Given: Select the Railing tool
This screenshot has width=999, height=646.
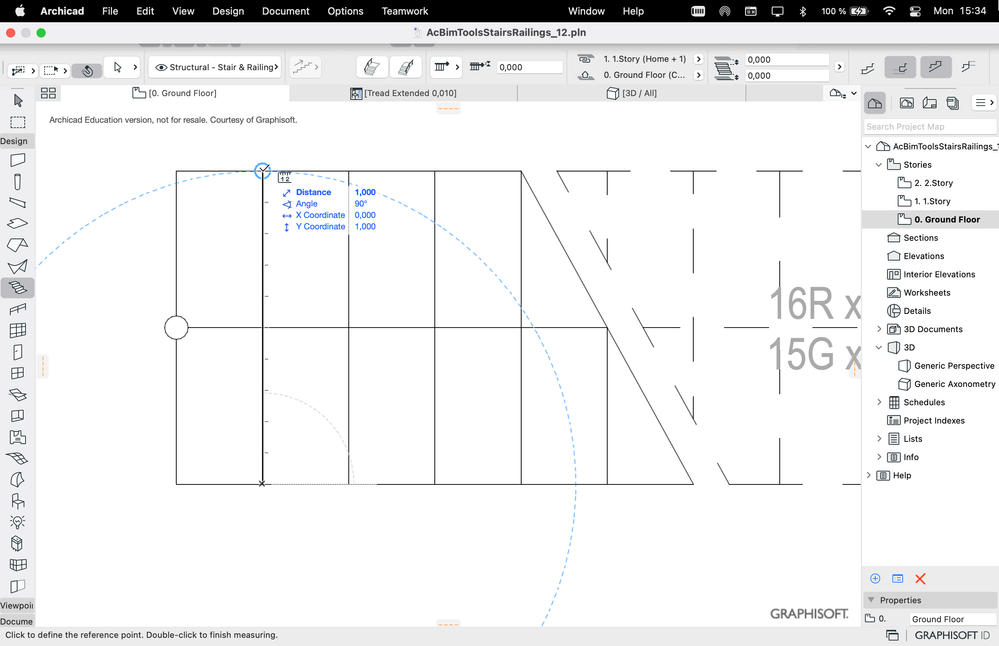Looking at the screenshot, I should point(17,309).
